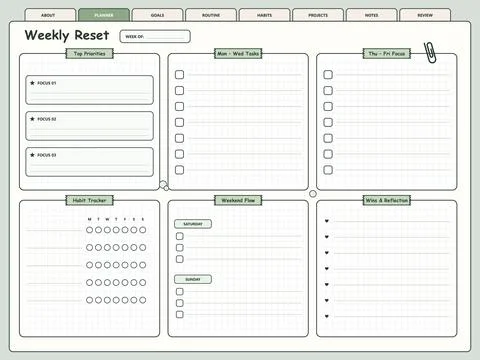The height and width of the screenshot is (360, 480).
Task: Open the Routine tab
Action: point(211,15)
